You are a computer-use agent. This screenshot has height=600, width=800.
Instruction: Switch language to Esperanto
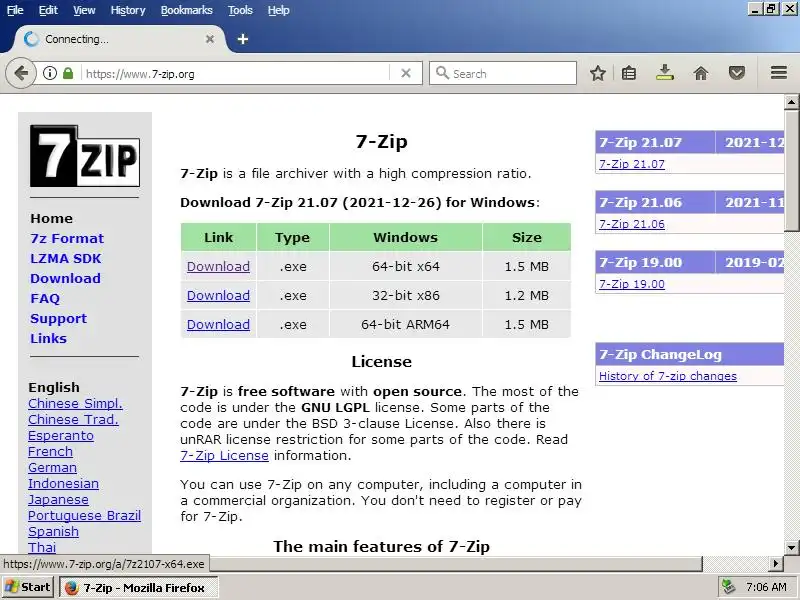61,436
